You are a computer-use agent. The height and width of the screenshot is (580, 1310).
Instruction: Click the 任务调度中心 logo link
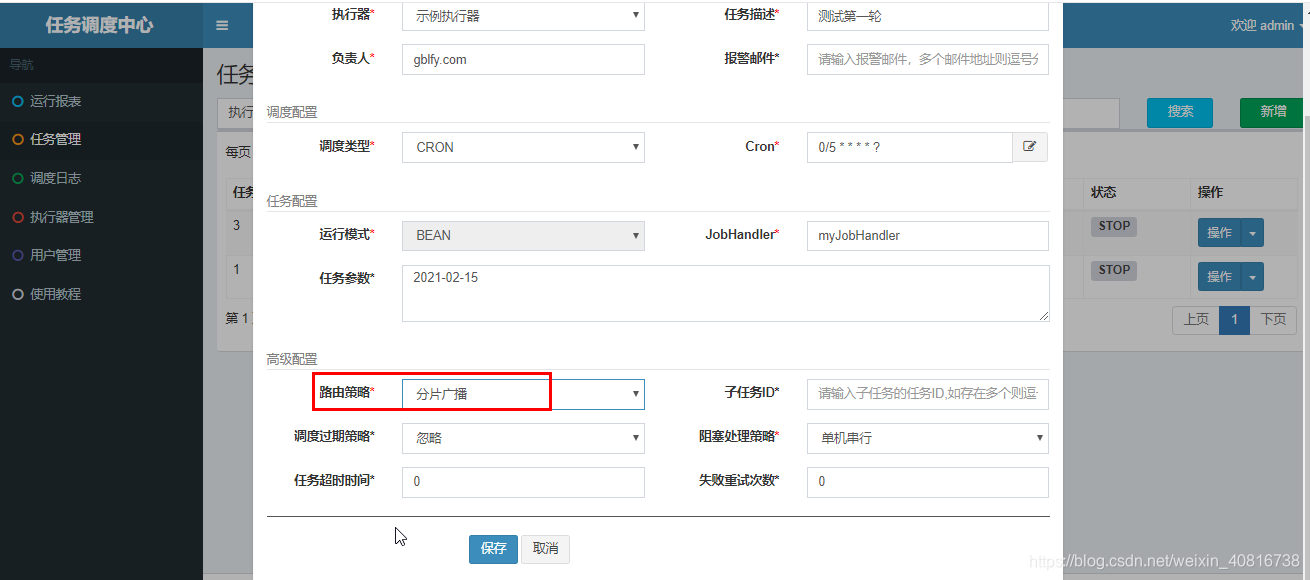click(x=100, y=25)
